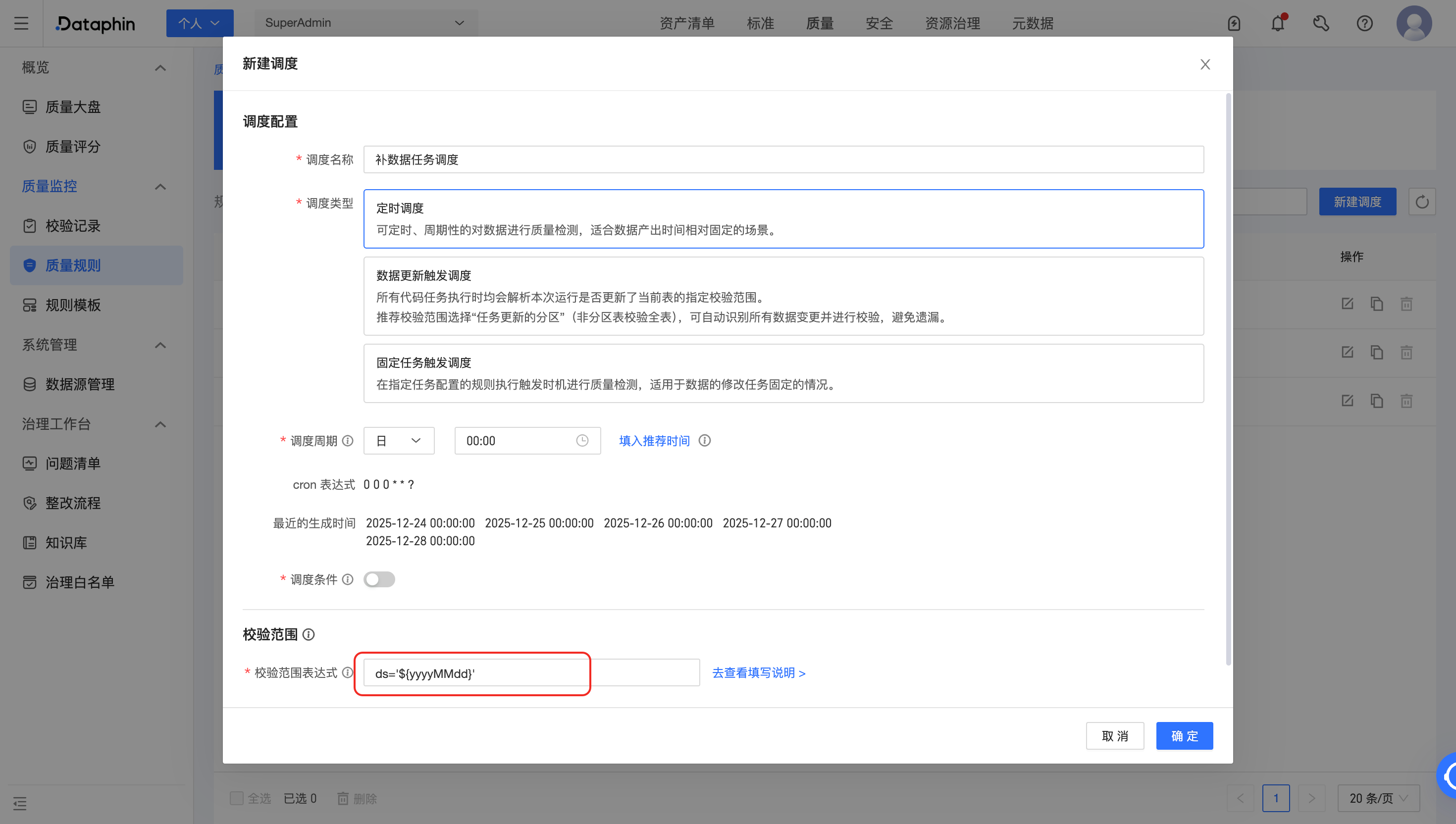This screenshot has width=1456, height=824.
Task: Click info icon beside 填入推荐时间
Action: (x=705, y=441)
